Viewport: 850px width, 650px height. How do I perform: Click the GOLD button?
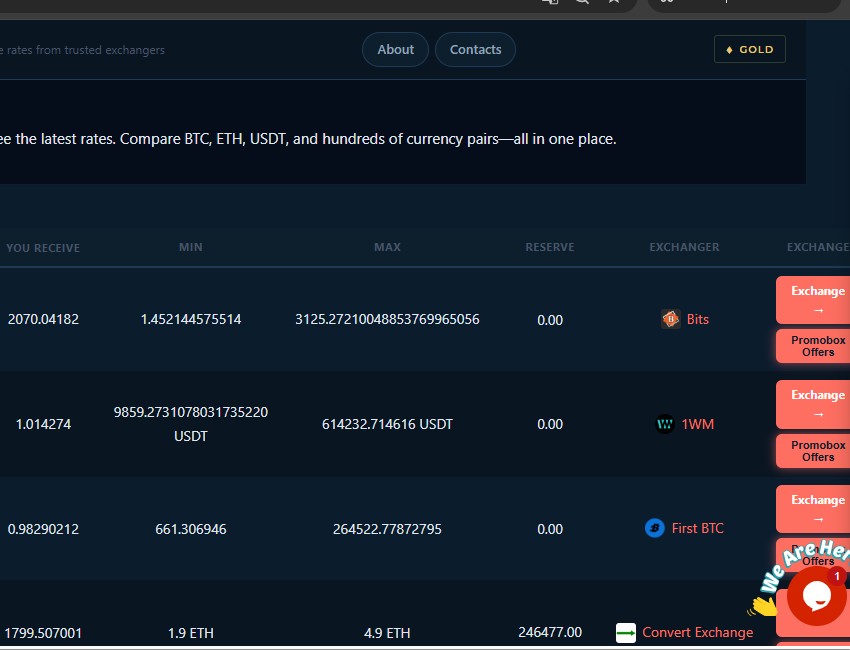click(749, 48)
